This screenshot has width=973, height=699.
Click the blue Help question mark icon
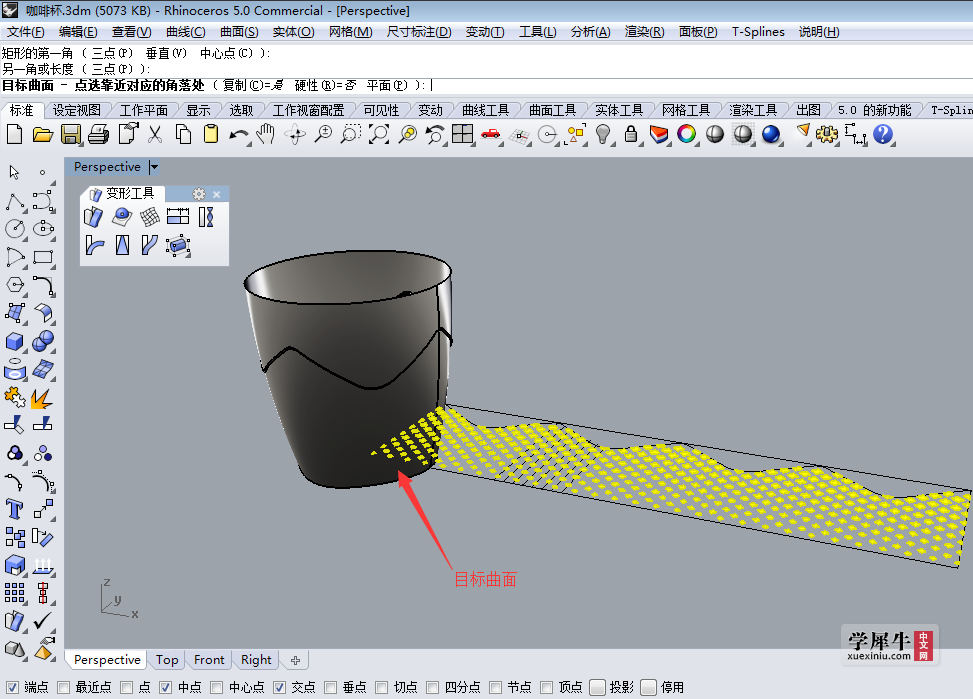[882, 134]
